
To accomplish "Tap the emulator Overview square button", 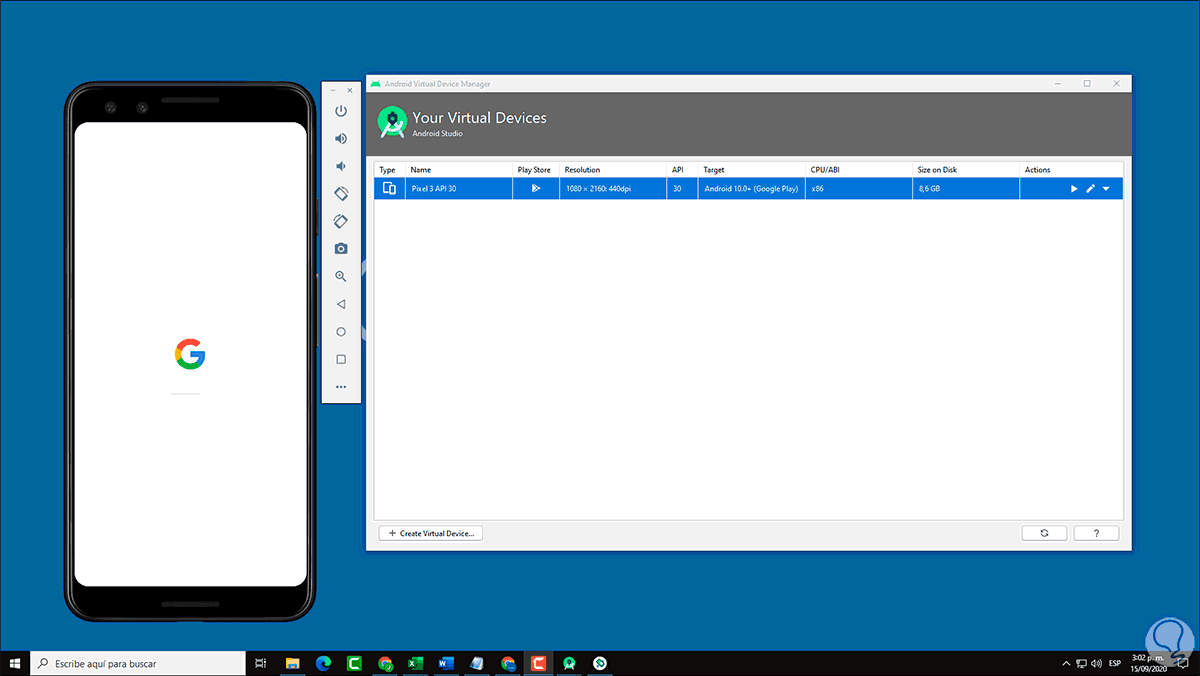I will [x=341, y=359].
